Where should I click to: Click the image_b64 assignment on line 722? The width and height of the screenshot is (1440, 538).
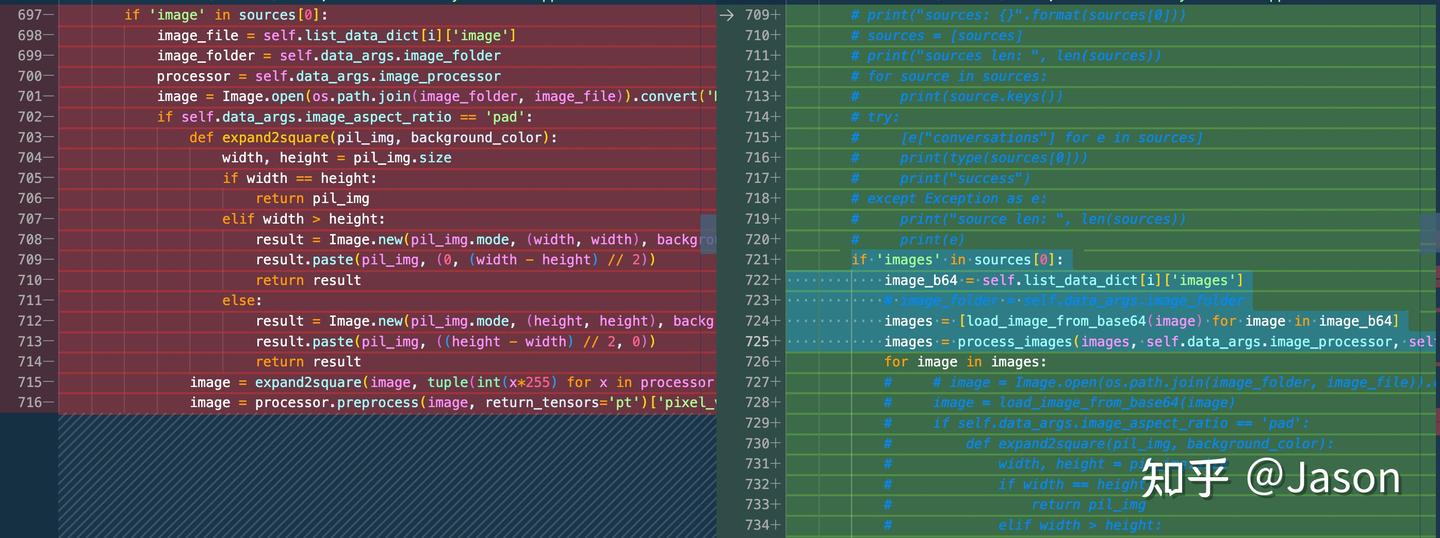[x=1064, y=280]
